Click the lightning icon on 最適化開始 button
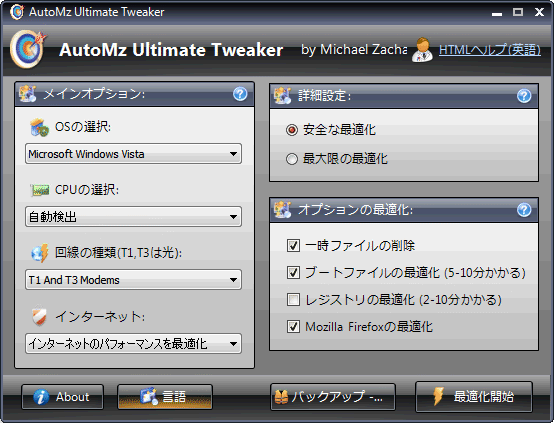The image size is (554, 423). [x=438, y=396]
